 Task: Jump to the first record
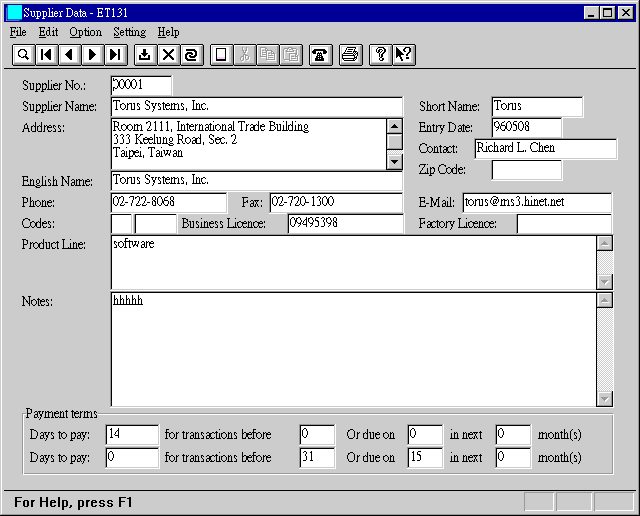pos(47,55)
